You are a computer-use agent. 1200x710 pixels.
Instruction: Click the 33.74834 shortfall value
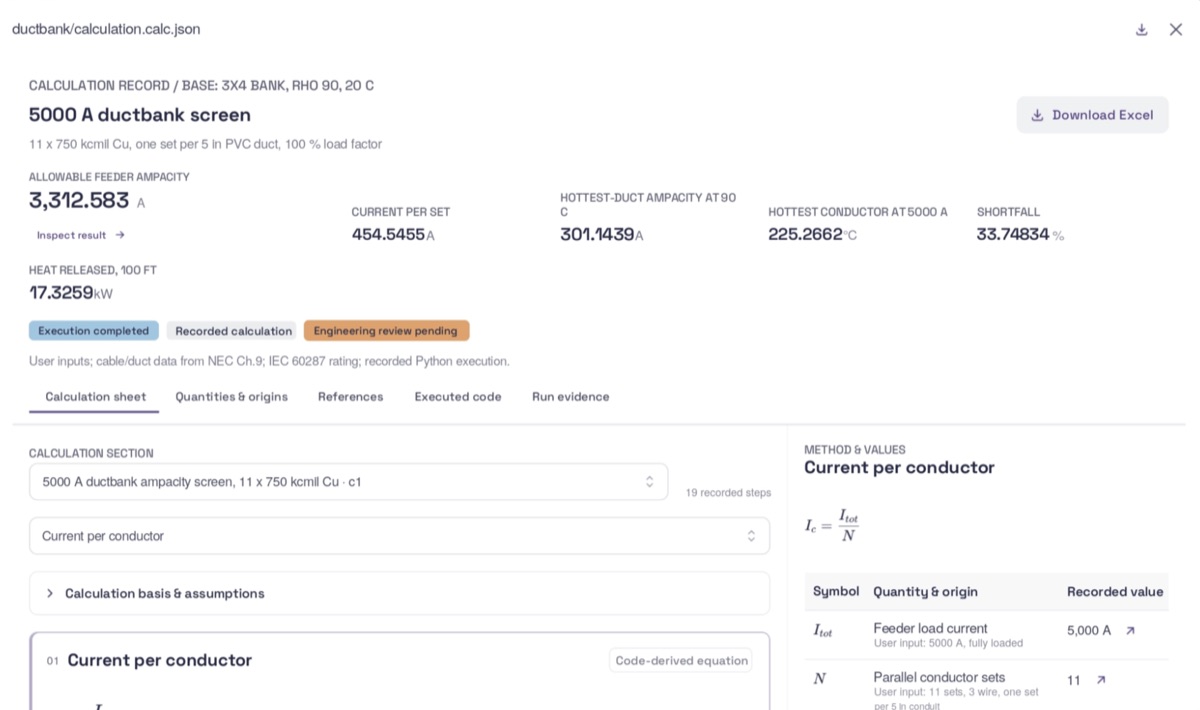(x=1013, y=235)
